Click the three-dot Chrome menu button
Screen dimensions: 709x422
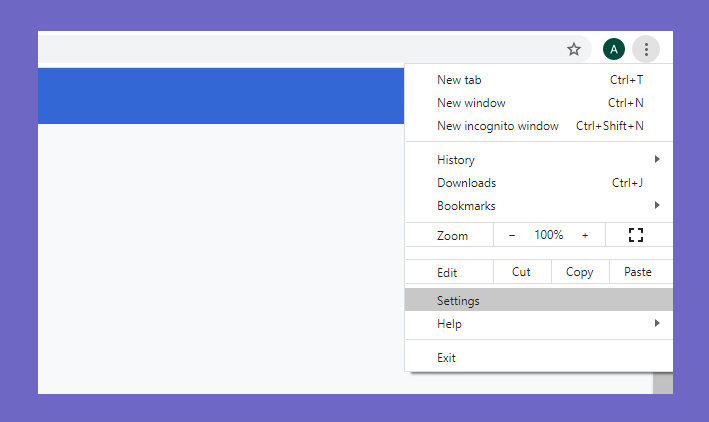tap(646, 49)
